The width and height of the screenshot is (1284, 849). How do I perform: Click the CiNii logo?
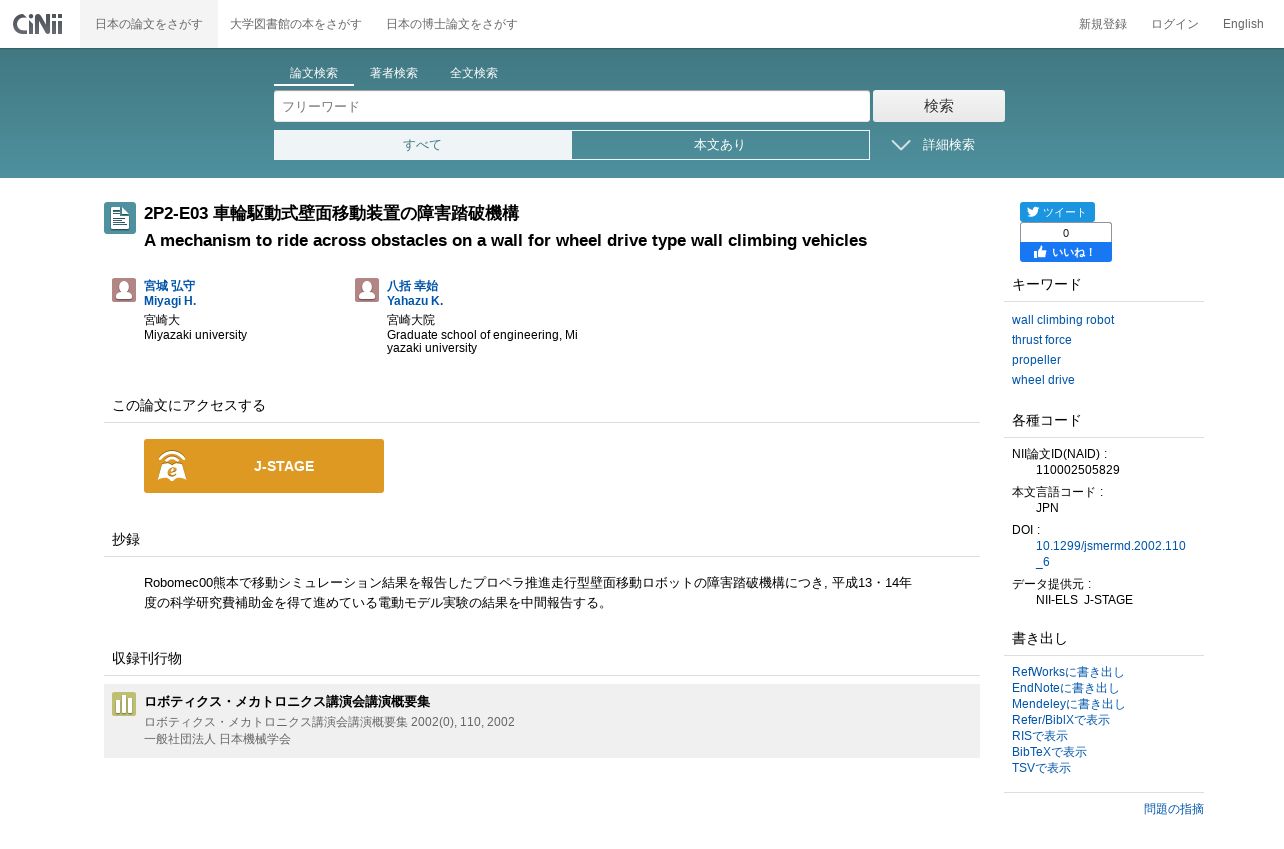tap(38, 24)
